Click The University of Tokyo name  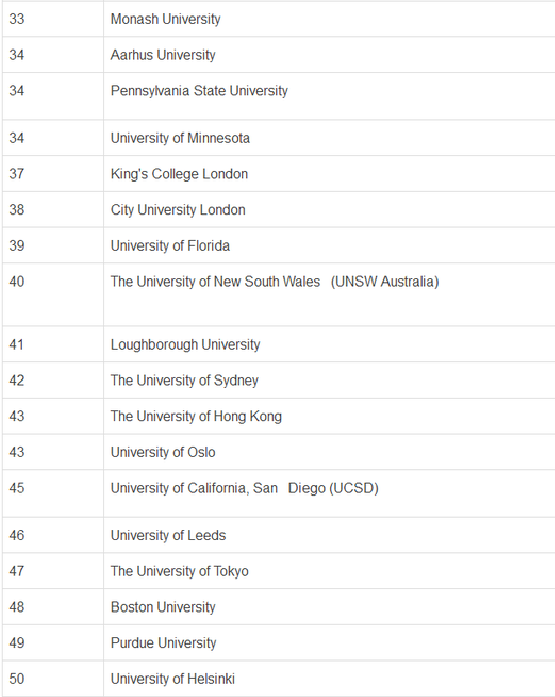180,571
